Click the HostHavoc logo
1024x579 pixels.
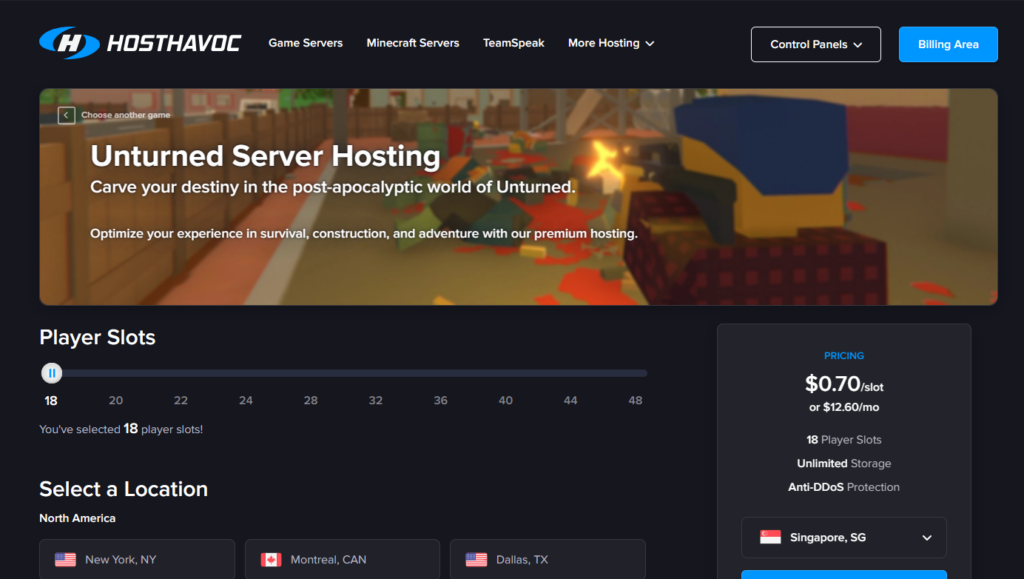(x=140, y=43)
